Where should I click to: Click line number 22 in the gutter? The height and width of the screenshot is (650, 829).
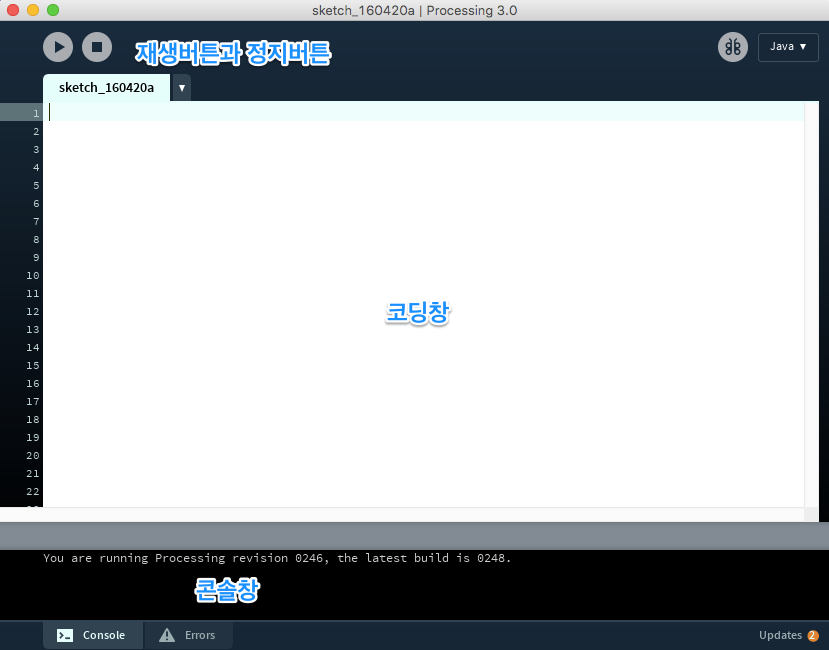(x=33, y=491)
